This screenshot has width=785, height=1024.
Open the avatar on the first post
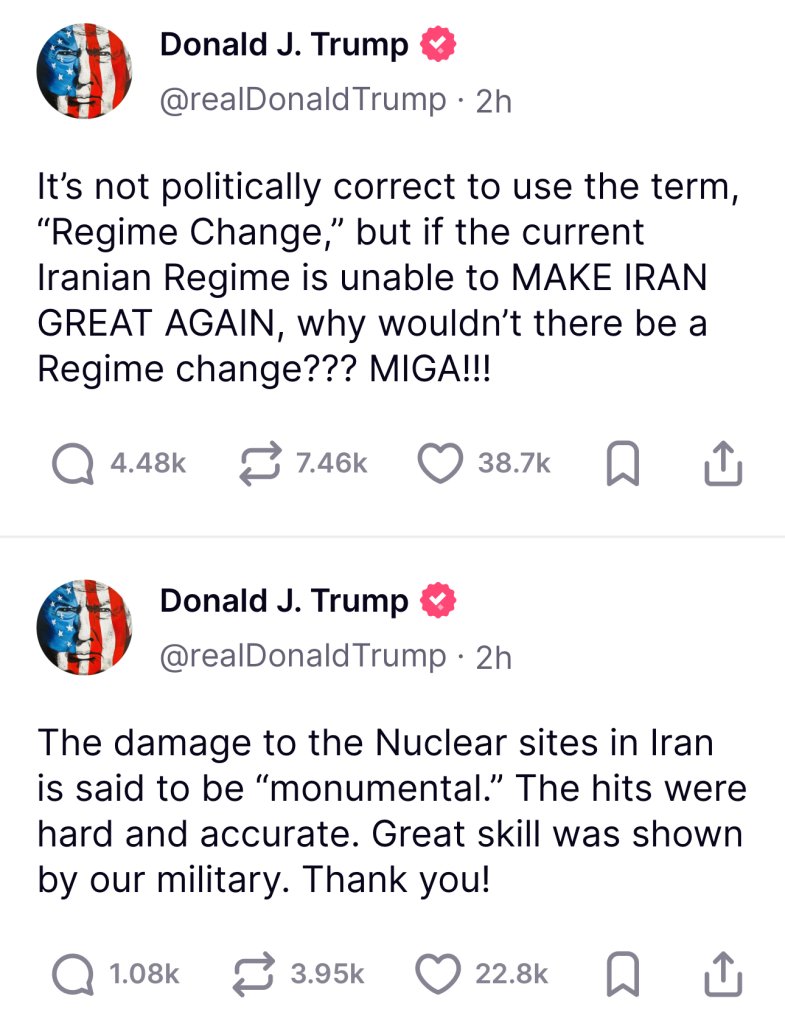coord(84,70)
